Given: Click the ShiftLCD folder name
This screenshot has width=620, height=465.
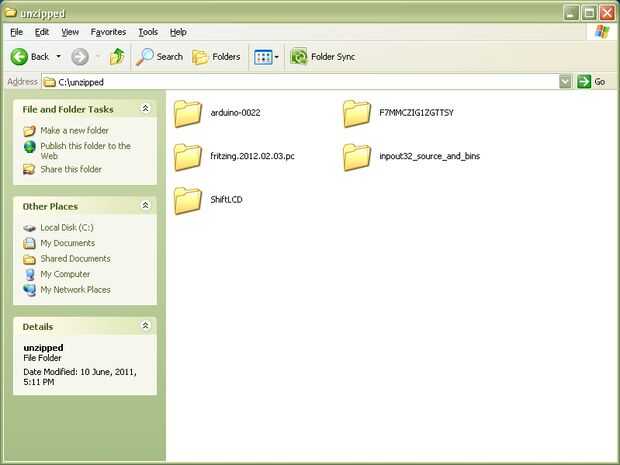Looking at the screenshot, I should (x=226, y=200).
